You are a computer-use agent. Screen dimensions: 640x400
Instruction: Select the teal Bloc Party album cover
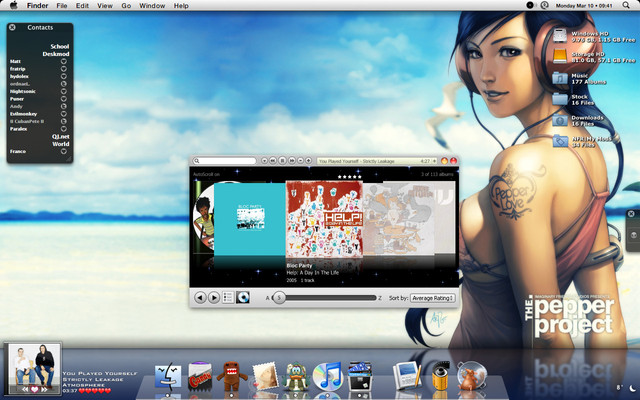coord(249,219)
